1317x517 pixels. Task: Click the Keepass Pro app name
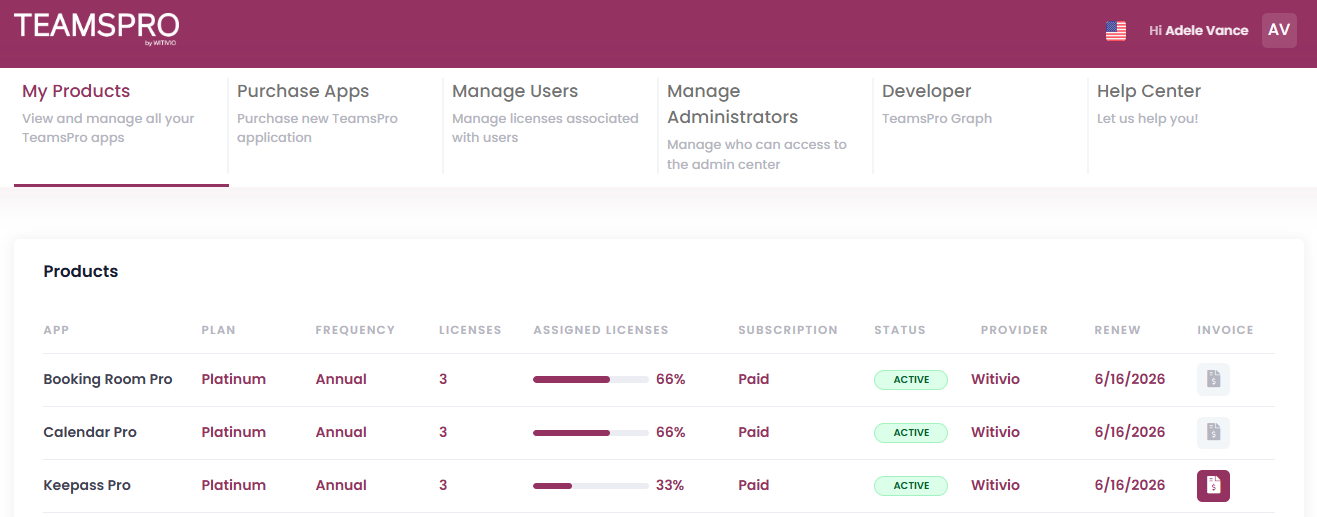click(x=87, y=485)
